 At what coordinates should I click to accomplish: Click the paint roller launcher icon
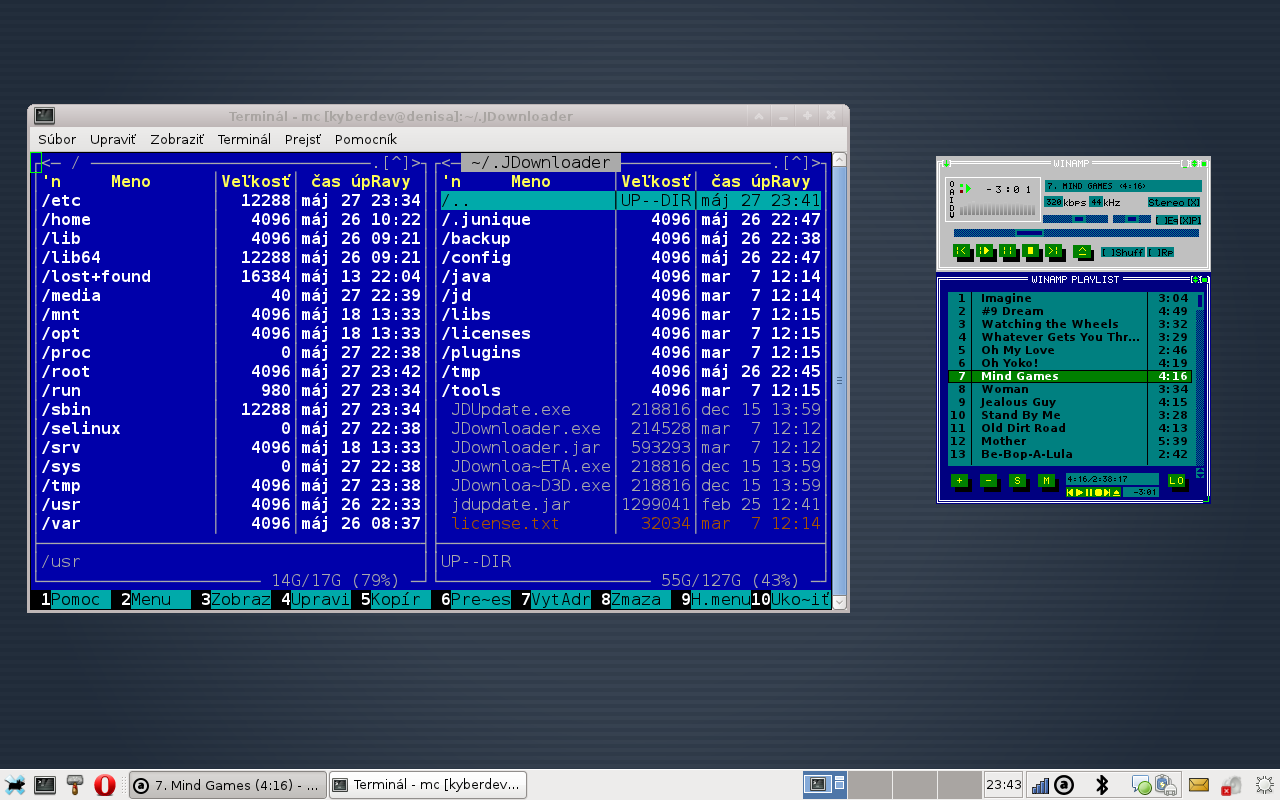click(x=74, y=785)
